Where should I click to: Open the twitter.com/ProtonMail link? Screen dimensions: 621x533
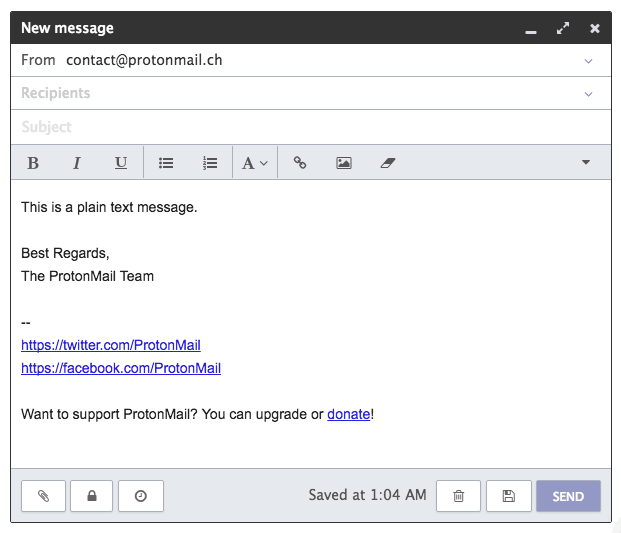click(x=111, y=345)
